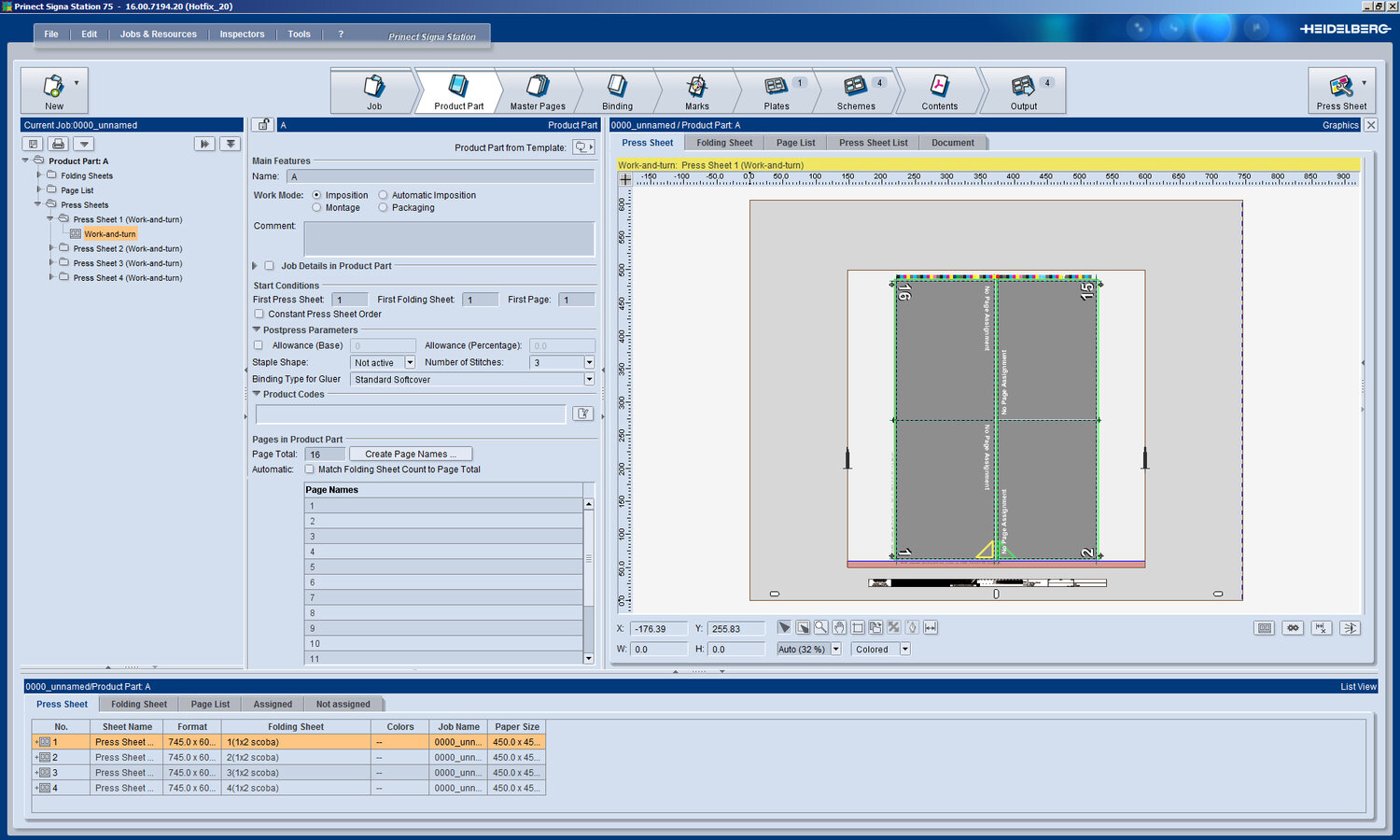This screenshot has height=840, width=1400.
Task: Switch to the Press Sheet List tab
Action: point(873,143)
